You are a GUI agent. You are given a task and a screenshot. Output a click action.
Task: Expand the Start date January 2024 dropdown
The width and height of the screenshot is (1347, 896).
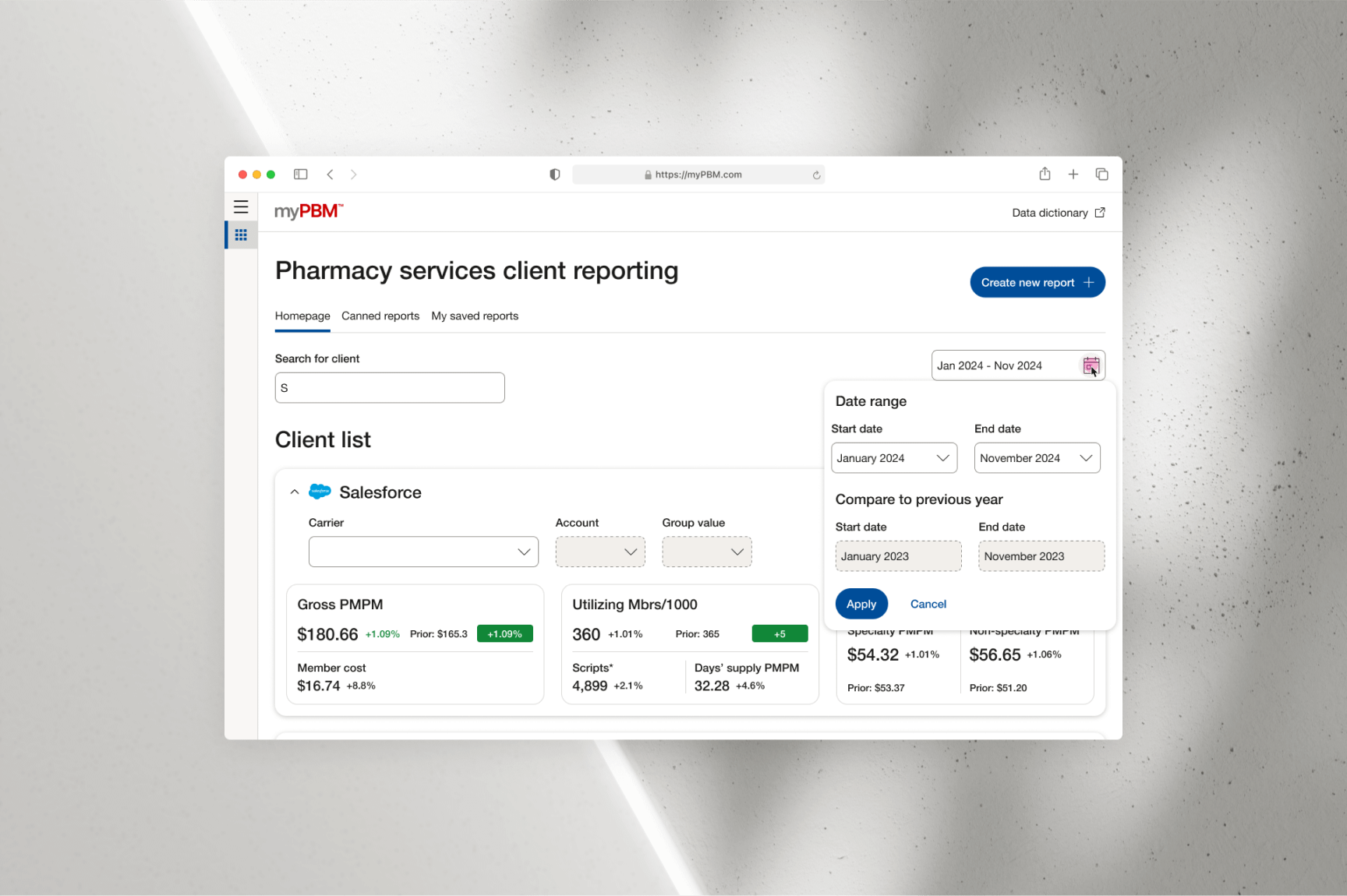point(893,458)
